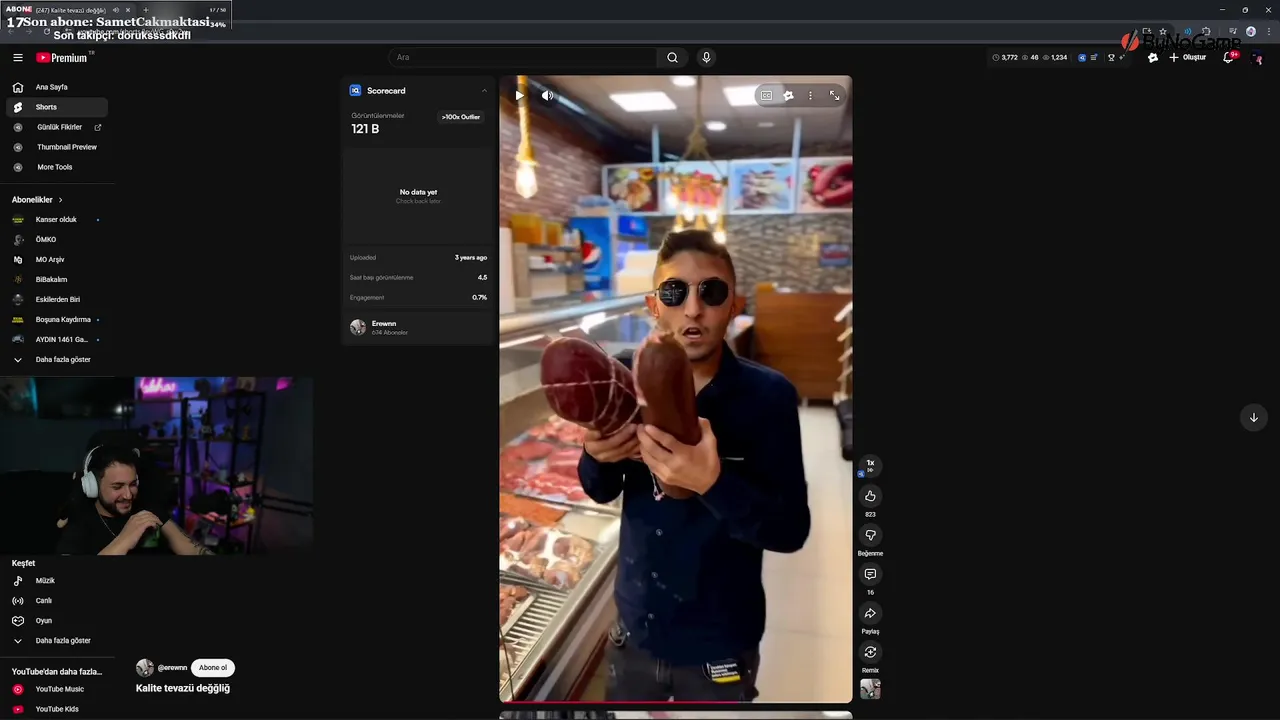Open Eskilerden Biri subscription channel
The height and width of the screenshot is (720, 1280).
pos(57,299)
